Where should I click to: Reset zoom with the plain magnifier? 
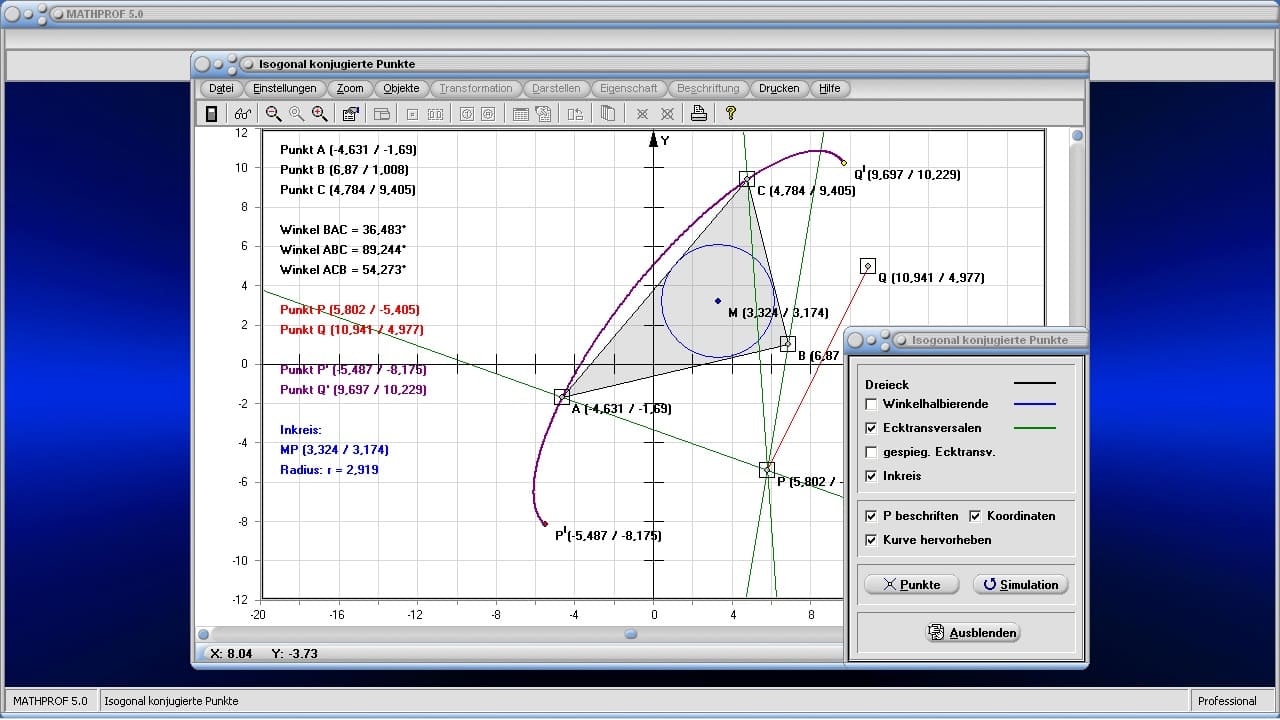coord(296,114)
